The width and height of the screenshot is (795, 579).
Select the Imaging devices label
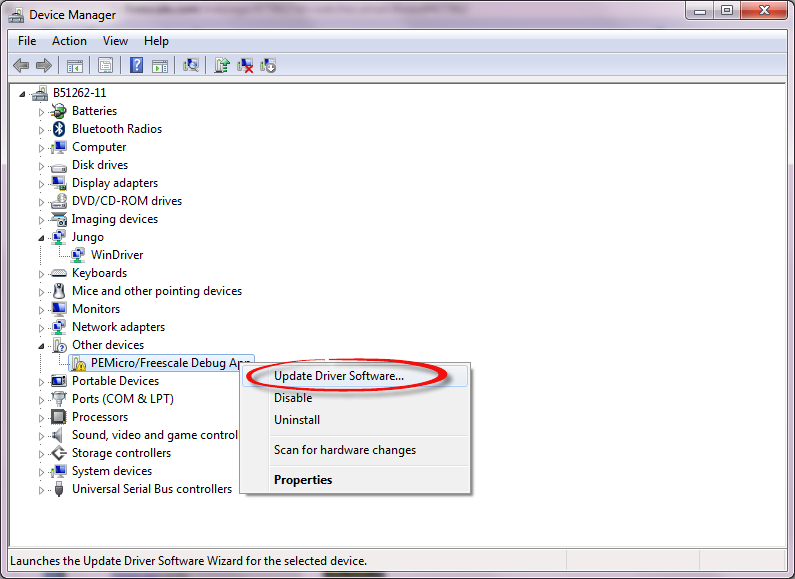click(115, 219)
